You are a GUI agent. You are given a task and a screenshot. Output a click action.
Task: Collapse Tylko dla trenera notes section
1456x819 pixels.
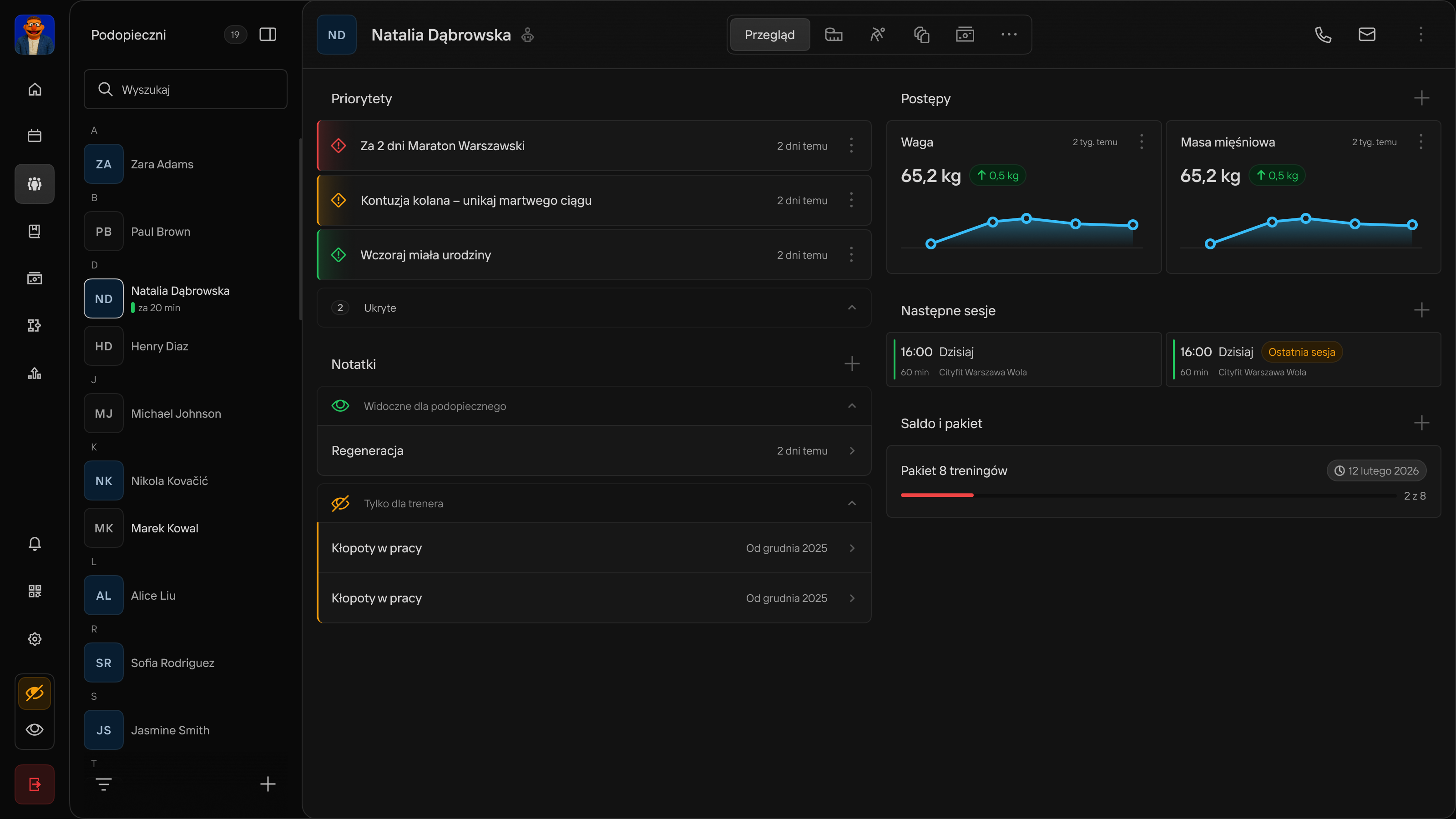point(852,503)
